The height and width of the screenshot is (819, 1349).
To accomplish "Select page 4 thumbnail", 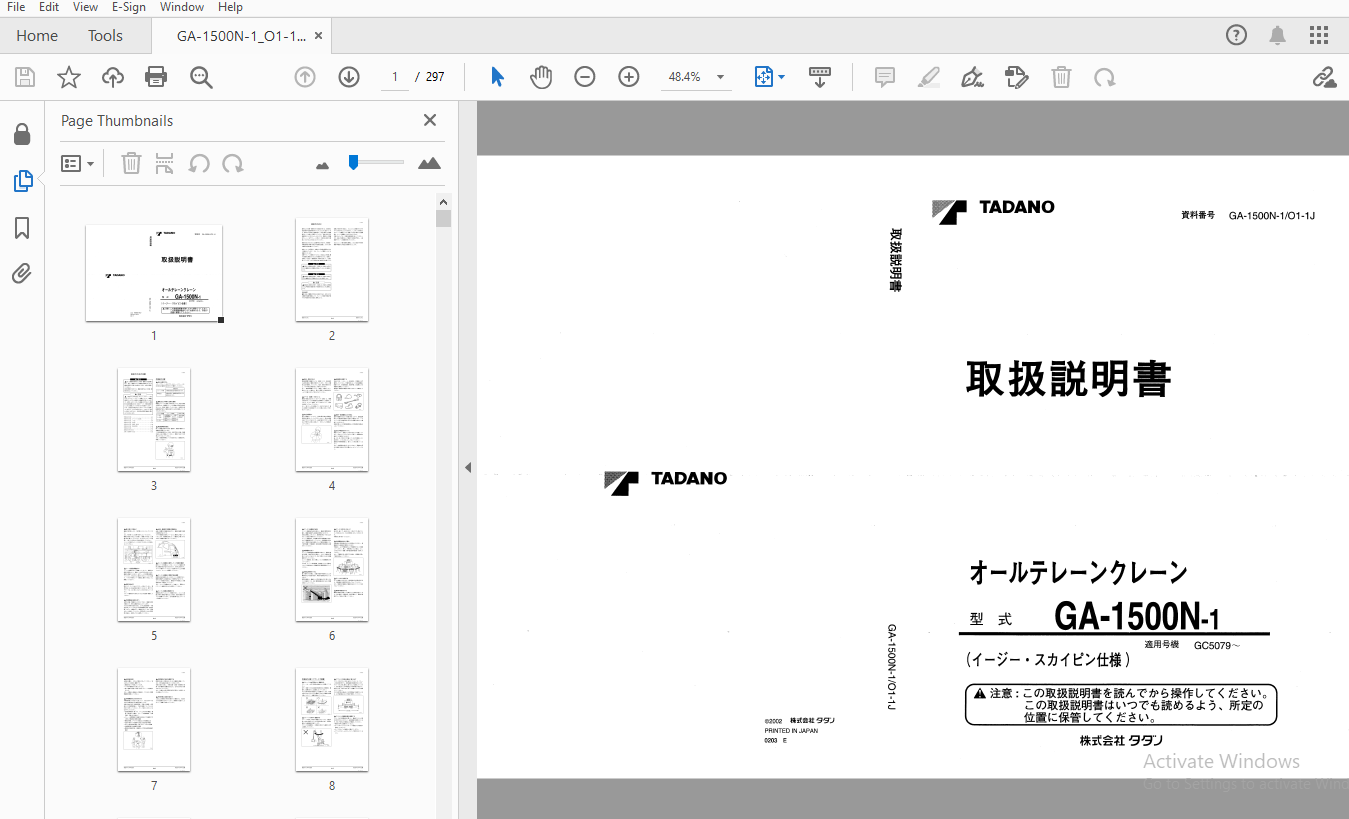I will click(x=332, y=420).
